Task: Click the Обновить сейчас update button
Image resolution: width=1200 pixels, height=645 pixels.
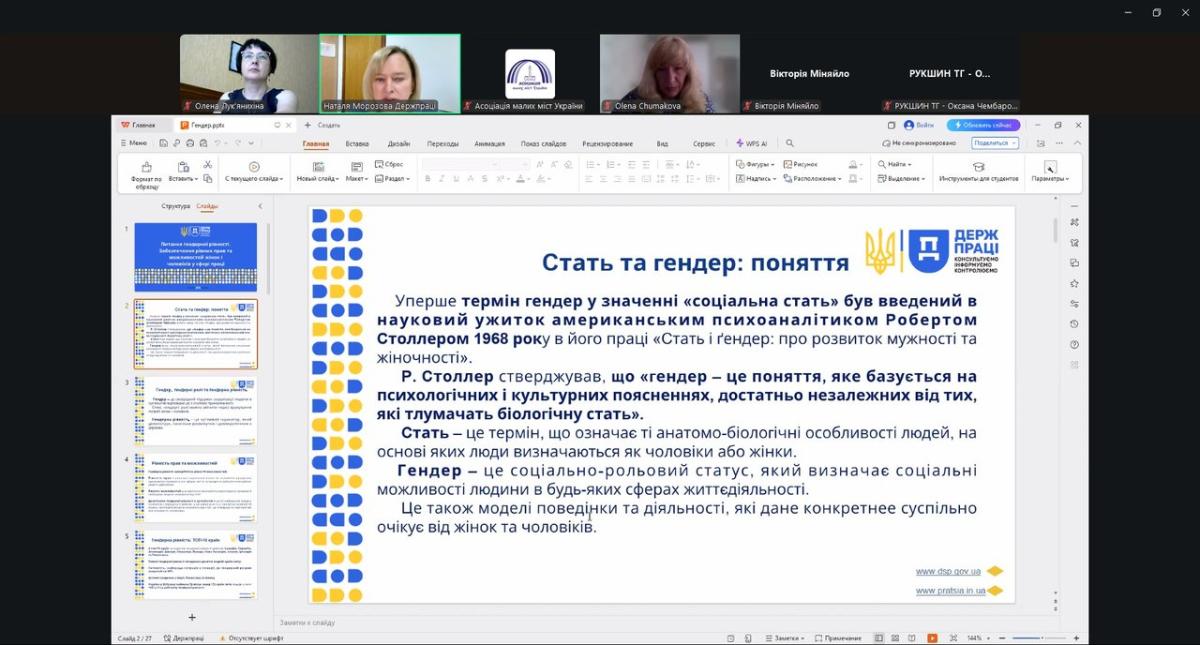Action: (x=984, y=125)
